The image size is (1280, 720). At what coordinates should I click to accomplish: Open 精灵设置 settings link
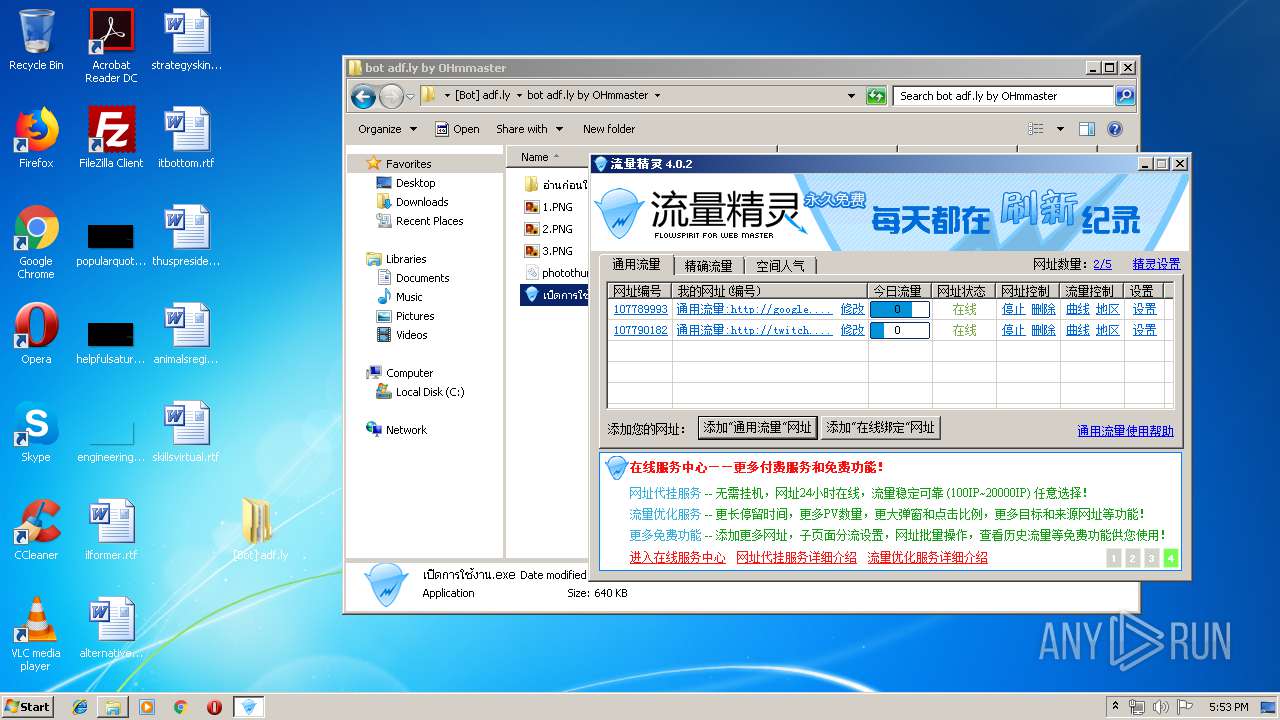(1156, 265)
